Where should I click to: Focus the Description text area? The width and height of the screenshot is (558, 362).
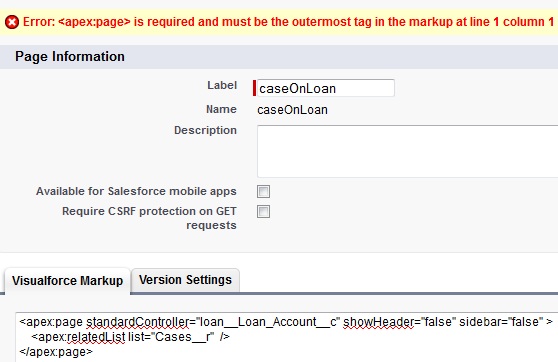click(407, 151)
